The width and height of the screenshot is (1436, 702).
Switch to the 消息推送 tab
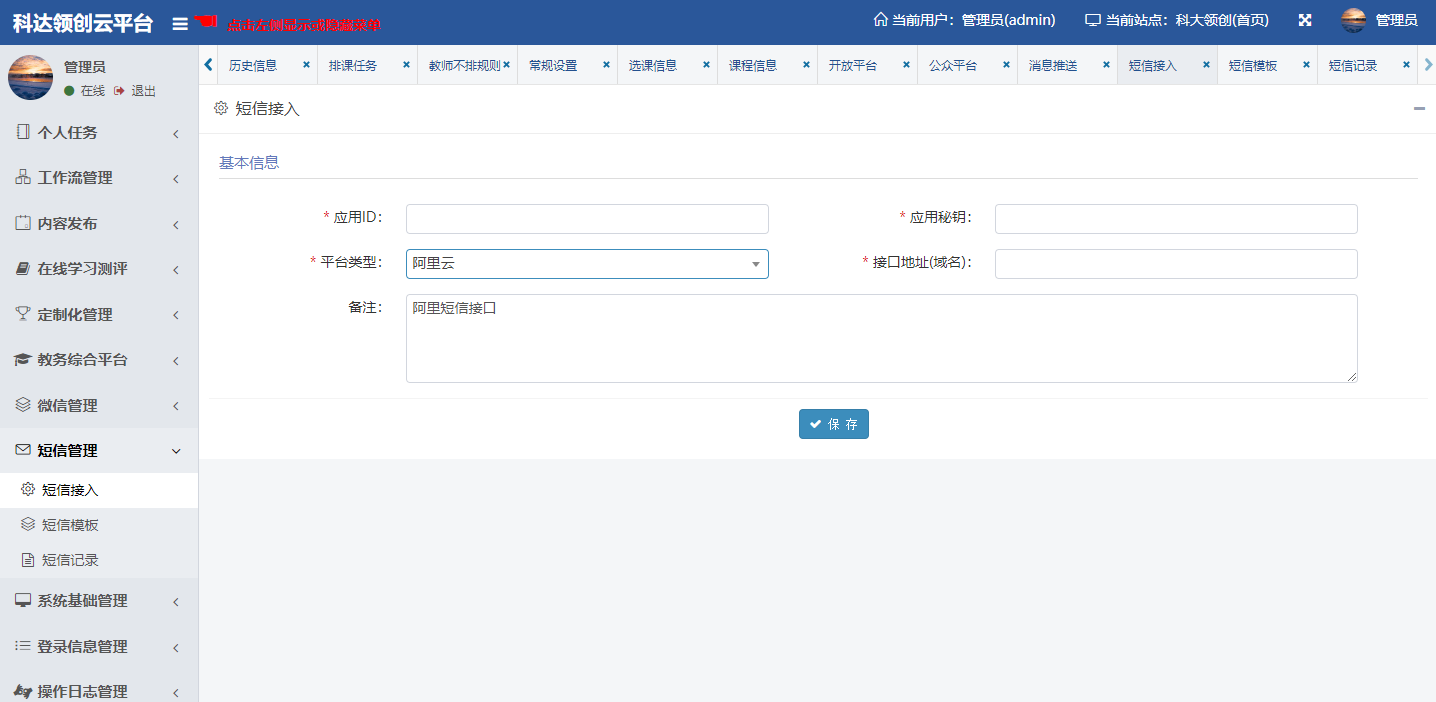point(1053,65)
